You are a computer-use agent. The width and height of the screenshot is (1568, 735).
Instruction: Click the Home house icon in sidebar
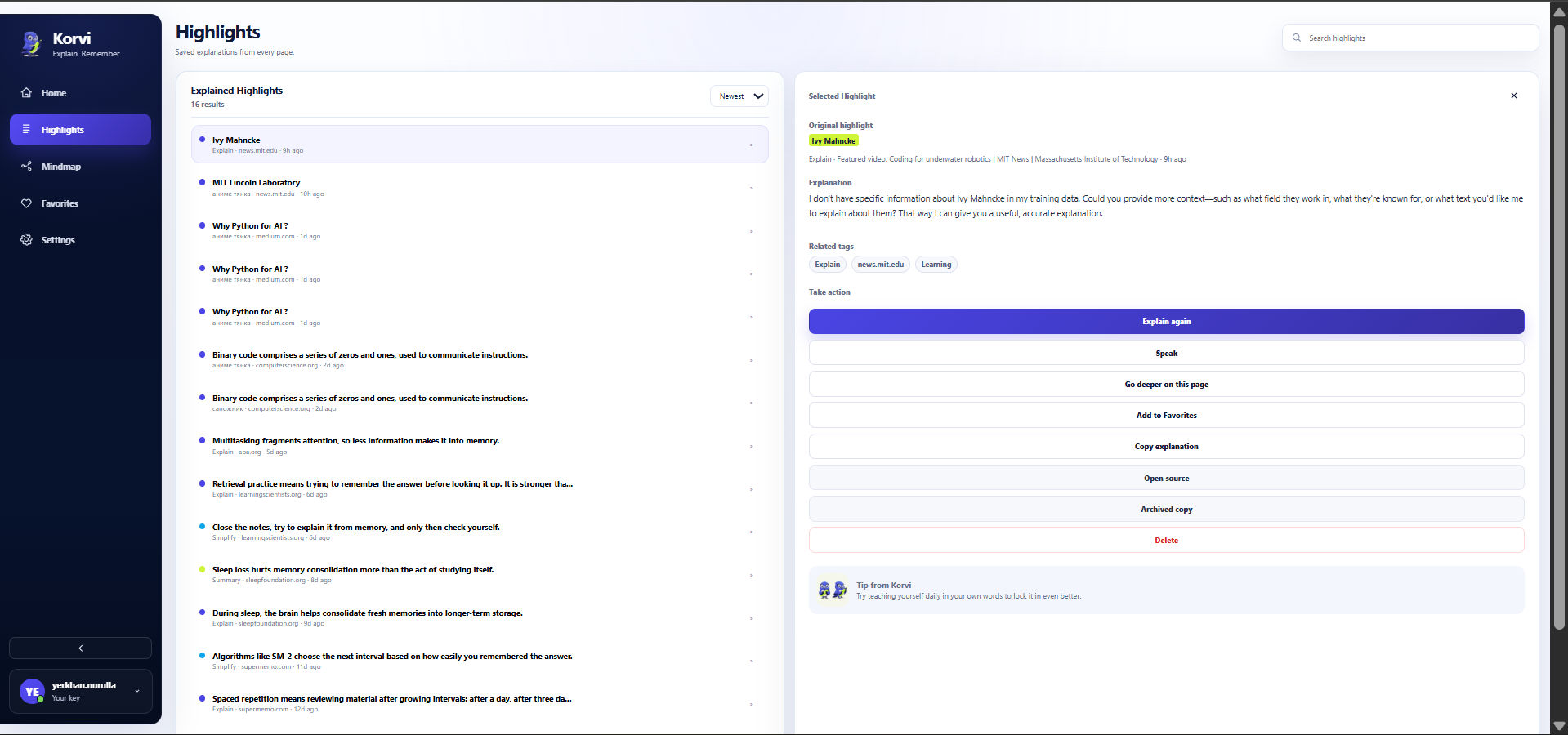coord(26,93)
